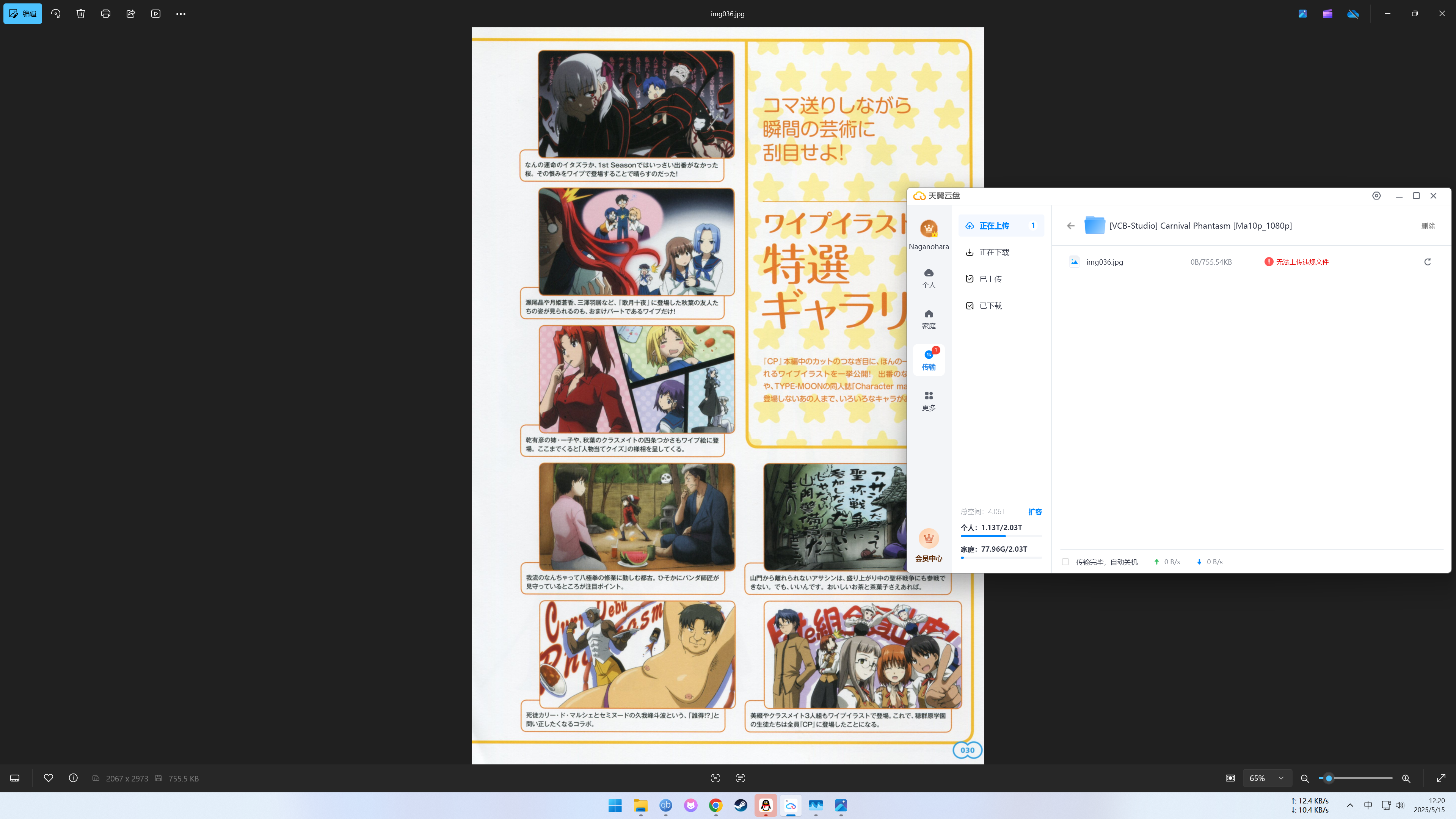The image size is (1456, 819).
Task: Open the clock showing 12:20
Action: pos(1429,805)
